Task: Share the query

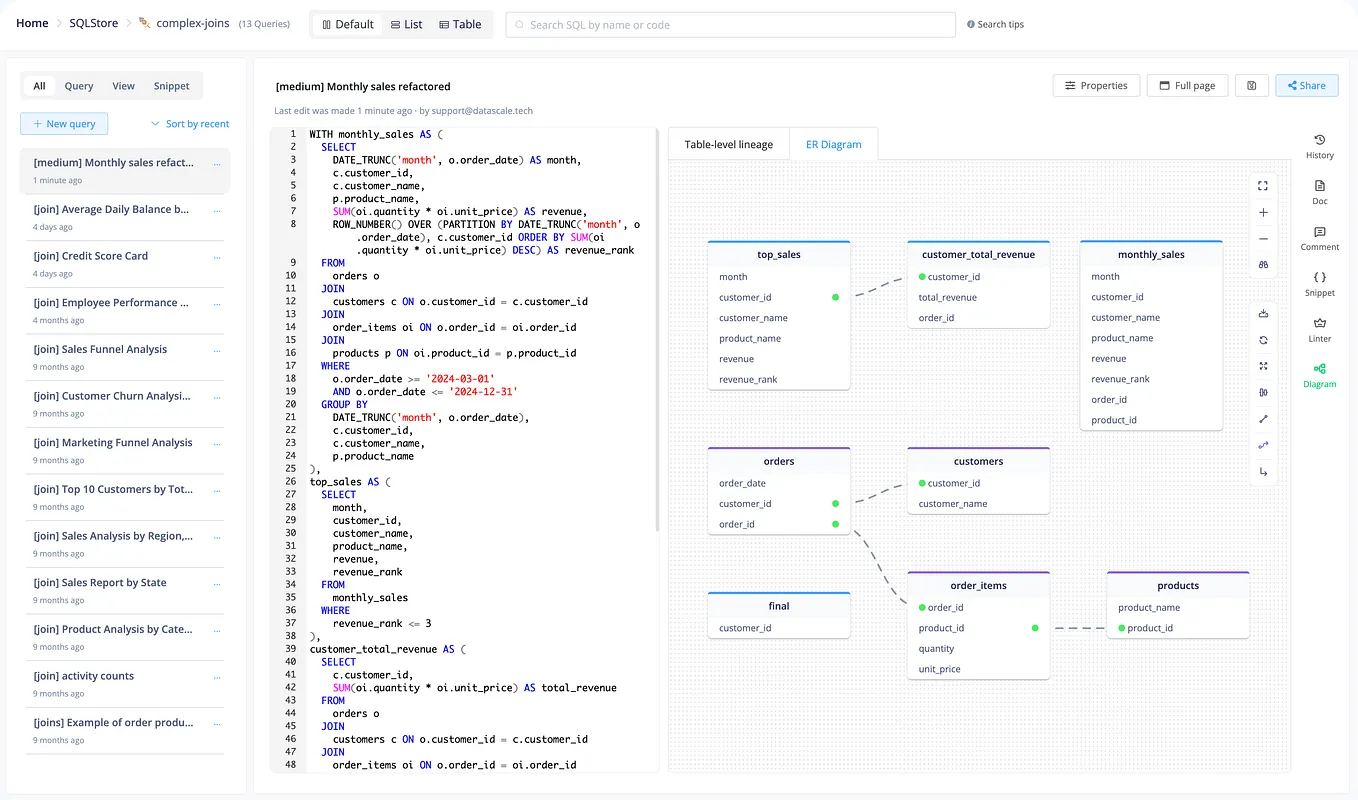Action: [x=1306, y=86]
